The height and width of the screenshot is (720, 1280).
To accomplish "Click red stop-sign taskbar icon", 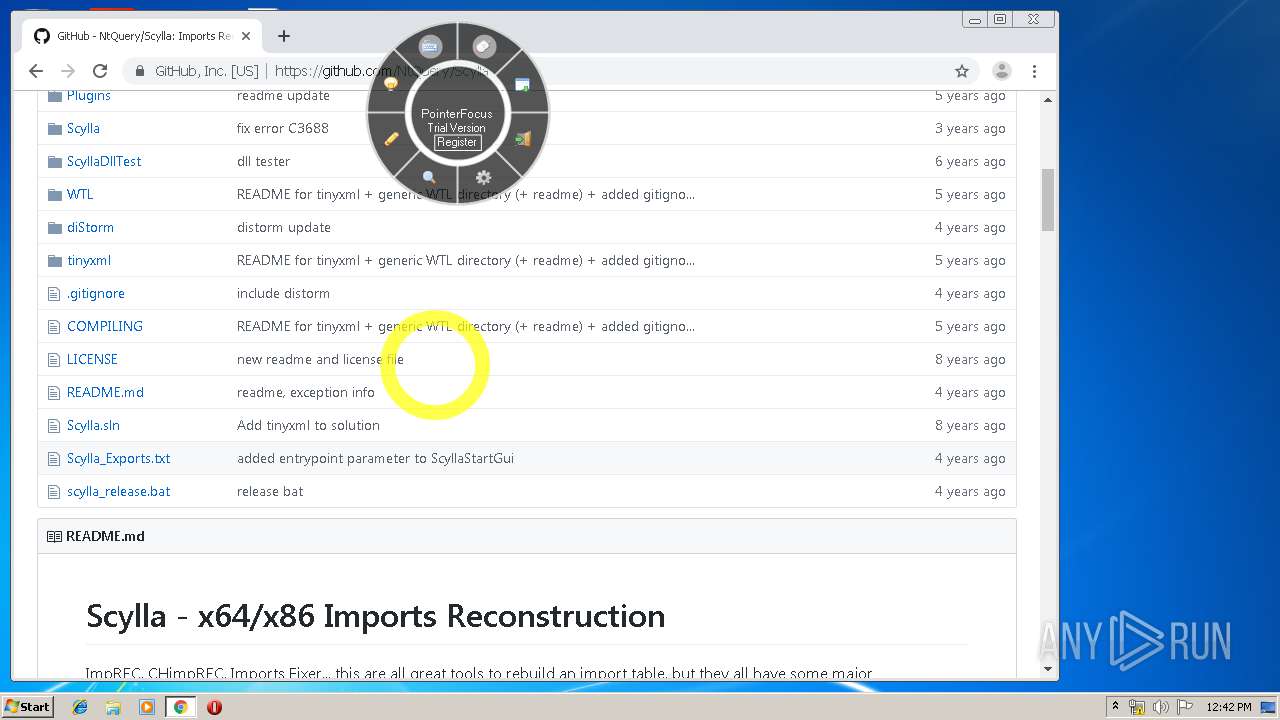I will [214, 707].
